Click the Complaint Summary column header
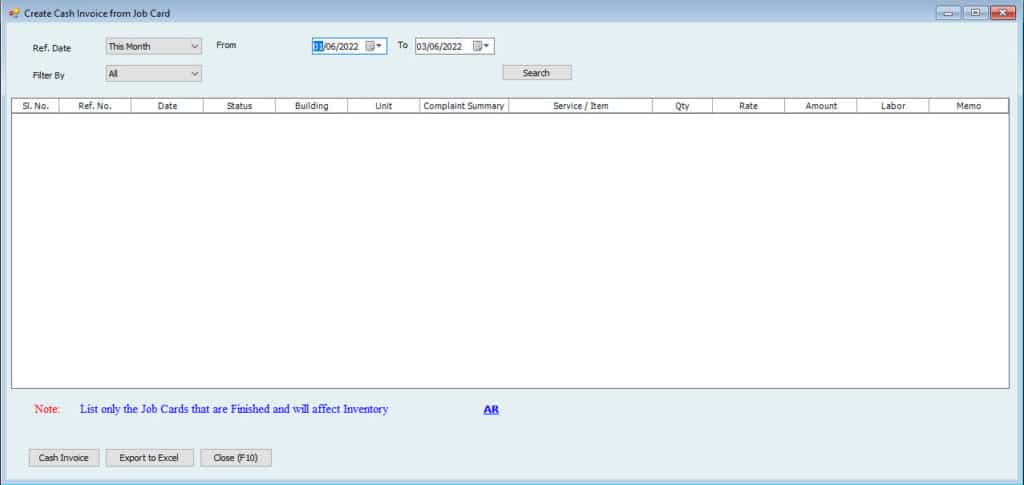Viewport: 1024px width, 485px height. pyautogui.click(x=464, y=106)
